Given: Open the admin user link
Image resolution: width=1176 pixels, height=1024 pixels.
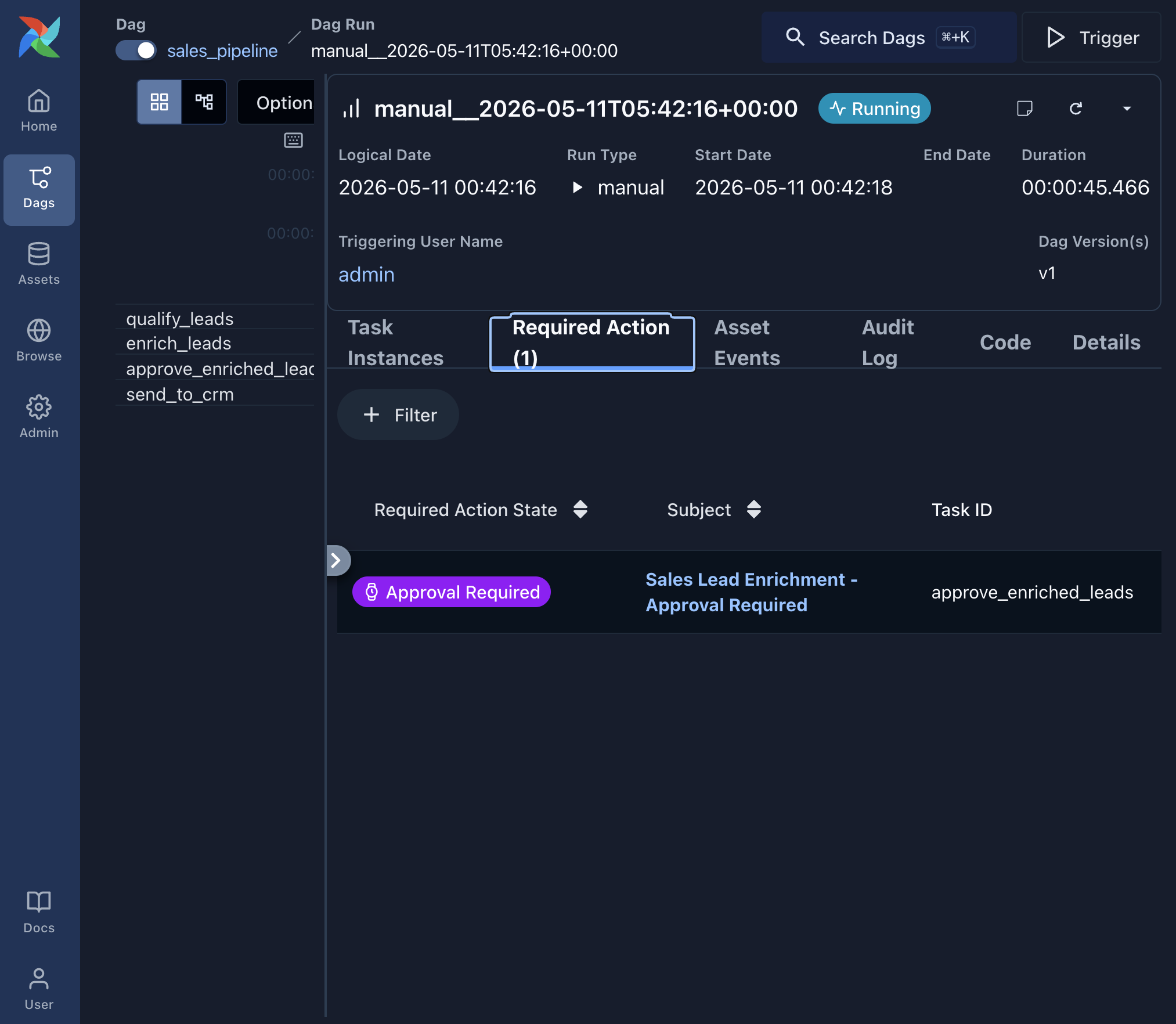Looking at the screenshot, I should point(366,275).
